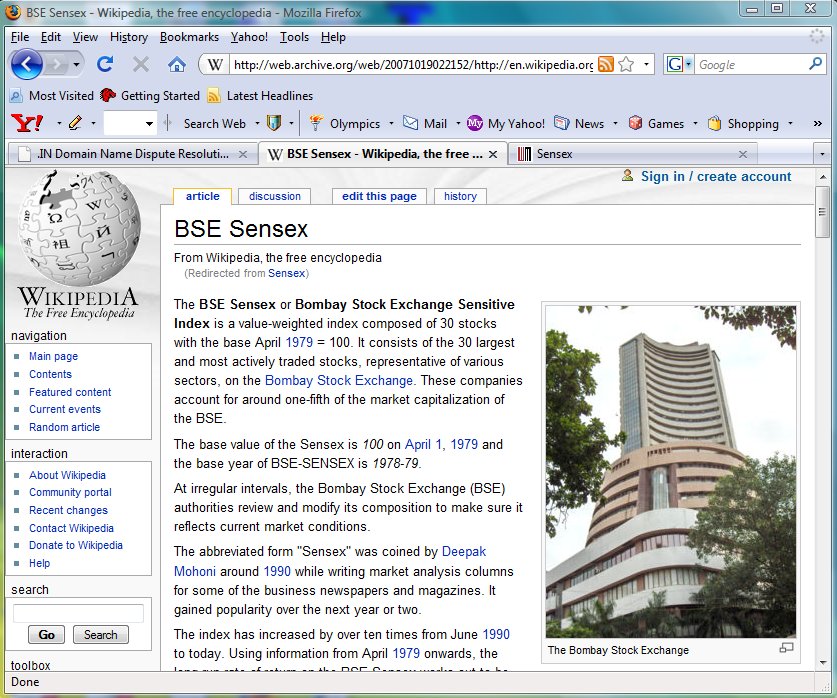This screenshot has height=698, width=837.
Task: Click the Wikipedia Go button
Action: pos(46,634)
